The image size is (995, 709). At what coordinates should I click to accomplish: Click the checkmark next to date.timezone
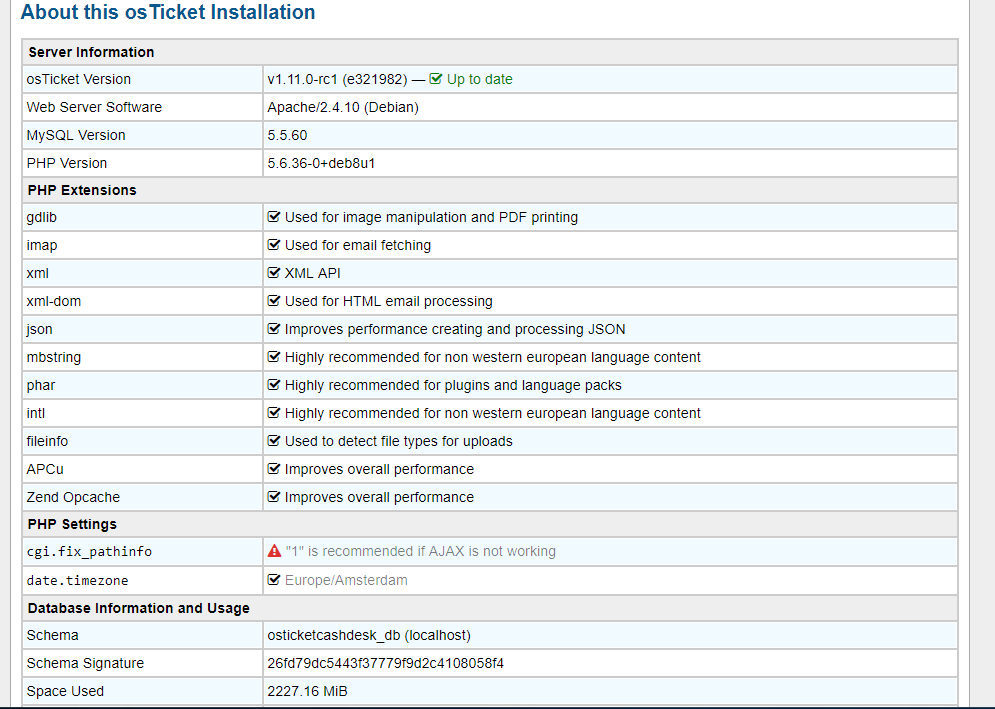tap(271, 580)
